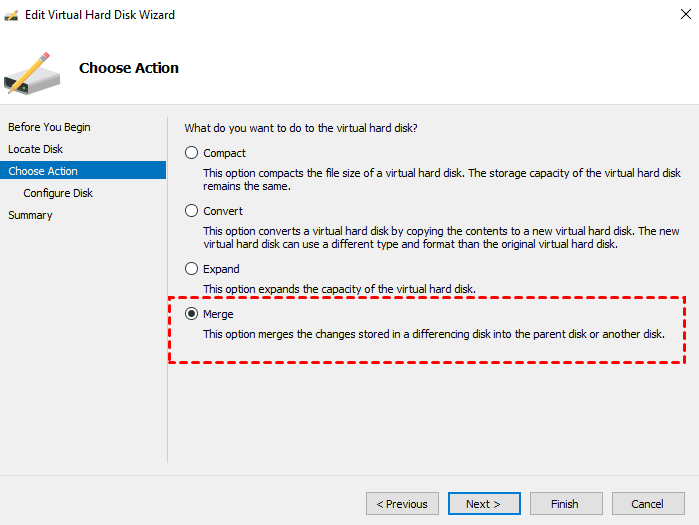Screen dimensions: 699x525
Task: Click the 'What do you want to do' question
Action: [301, 128]
